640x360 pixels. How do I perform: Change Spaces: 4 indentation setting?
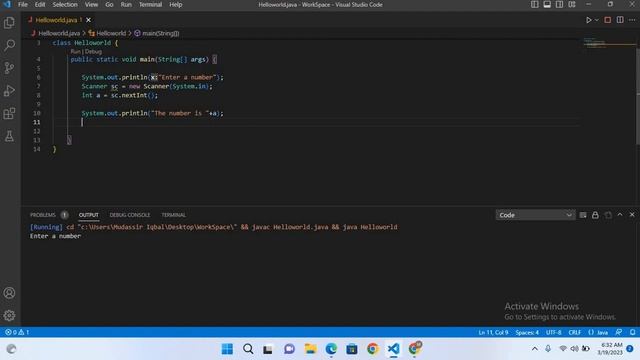click(x=527, y=332)
